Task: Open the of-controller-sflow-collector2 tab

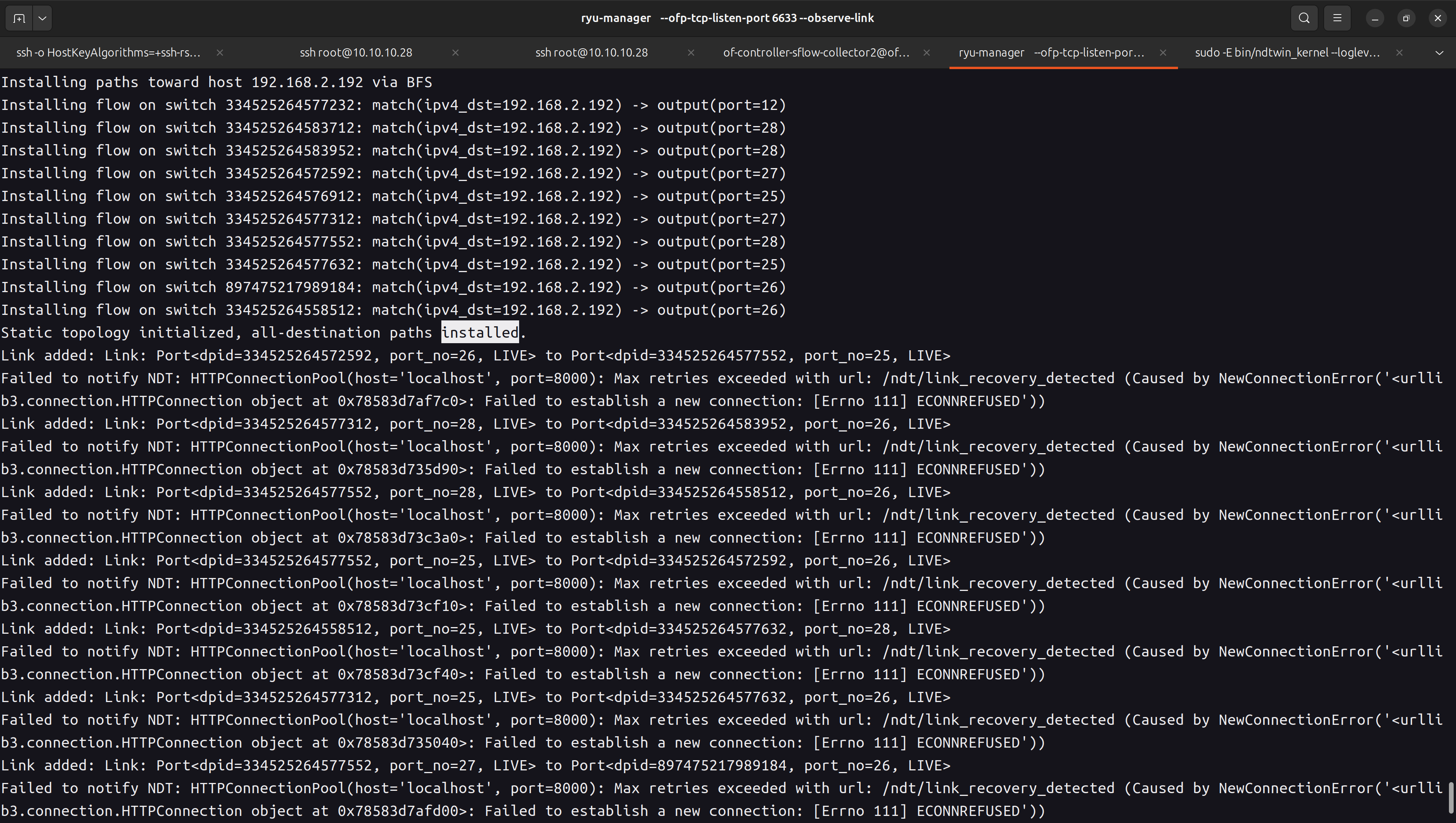Action: 816,53
